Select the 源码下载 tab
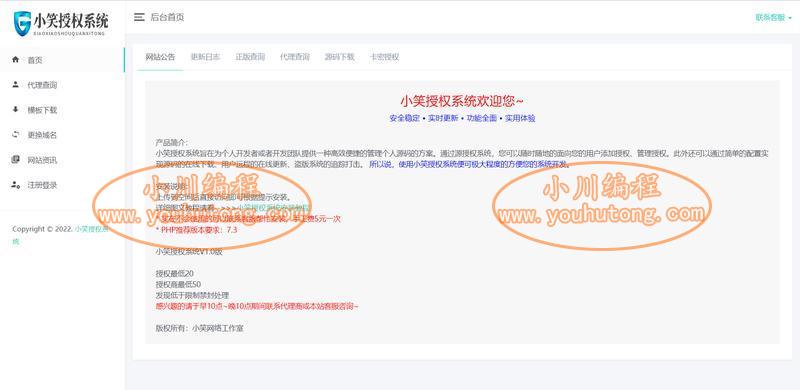Screen dimensions: 800x390 coord(339,57)
